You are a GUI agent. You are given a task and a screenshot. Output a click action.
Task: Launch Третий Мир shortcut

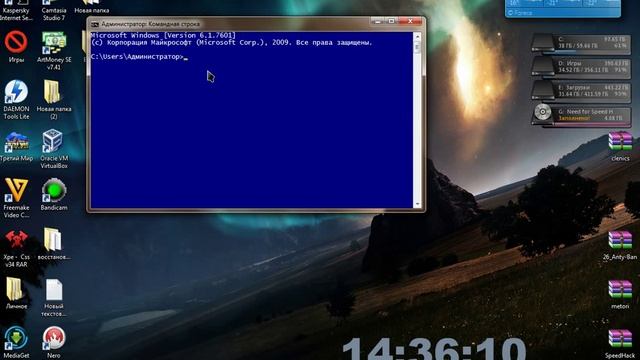[x=16, y=146]
